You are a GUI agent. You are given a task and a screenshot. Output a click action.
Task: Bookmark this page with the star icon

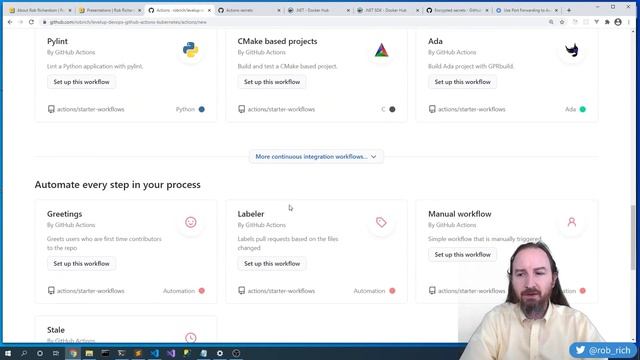(562, 22)
